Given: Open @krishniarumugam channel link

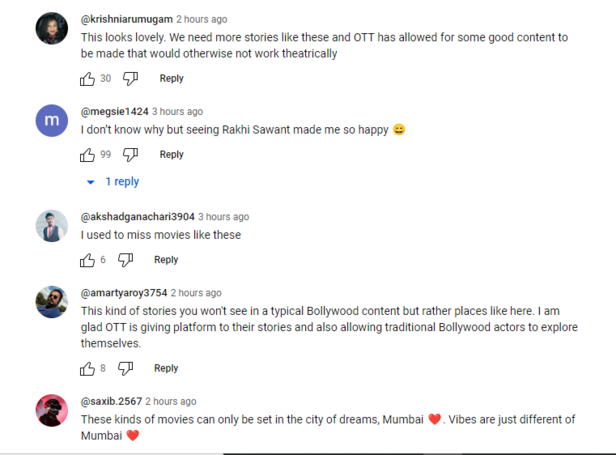Looking at the screenshot, I should 125,19.
